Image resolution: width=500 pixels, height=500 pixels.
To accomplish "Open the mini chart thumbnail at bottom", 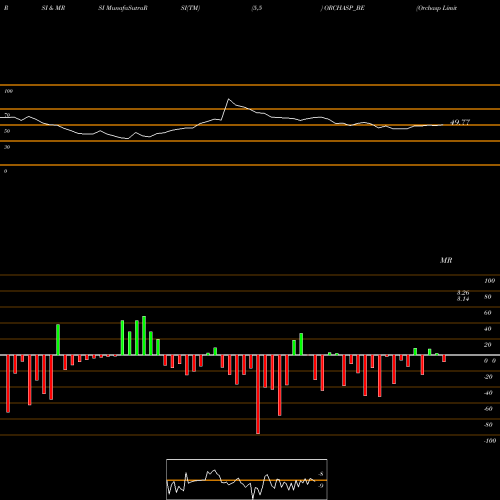I will tap(247, 479).
